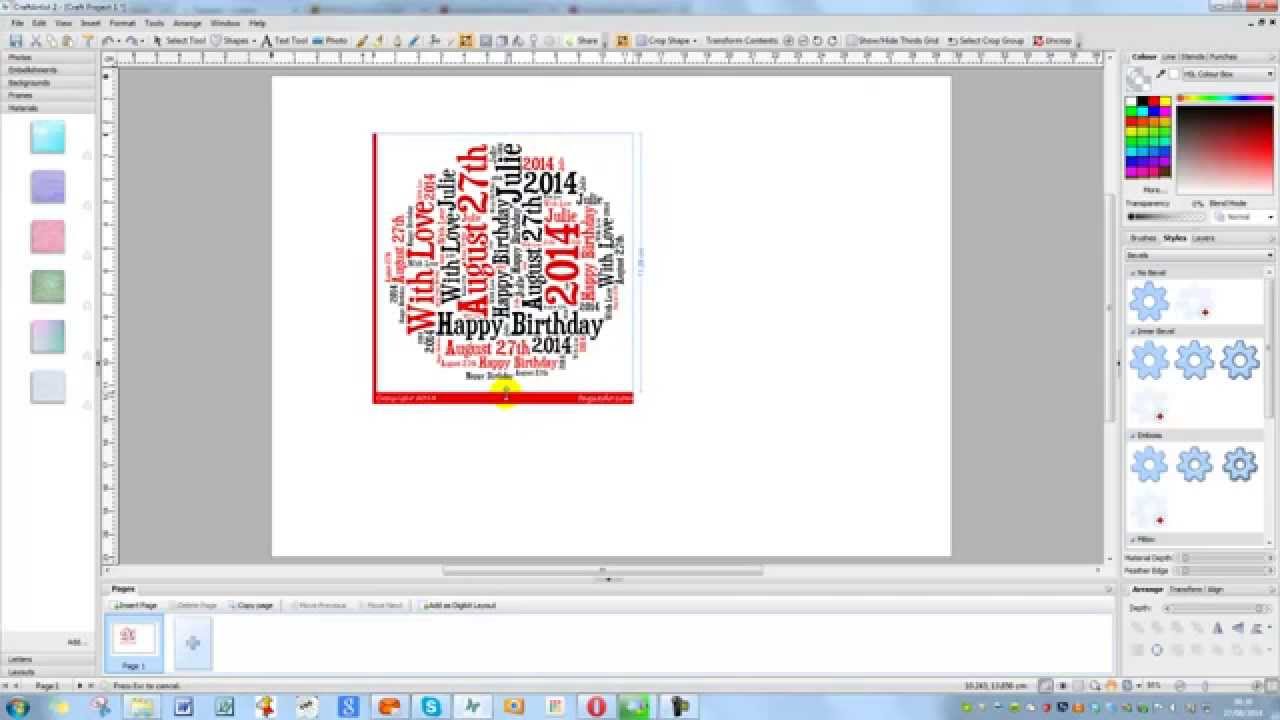The height and width of the screenshot is (720, 1280).
Task: Open the HSL Colour Box dropdown
Action: tap(1228, 74)
